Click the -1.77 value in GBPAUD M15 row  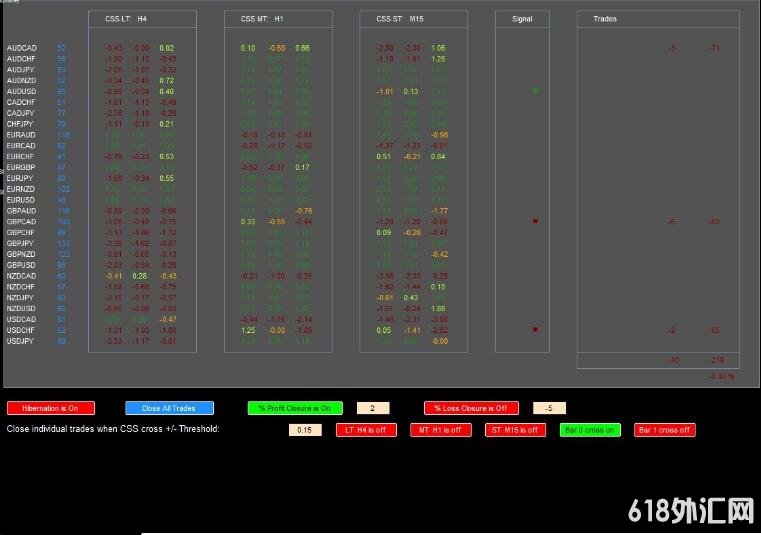439,211
